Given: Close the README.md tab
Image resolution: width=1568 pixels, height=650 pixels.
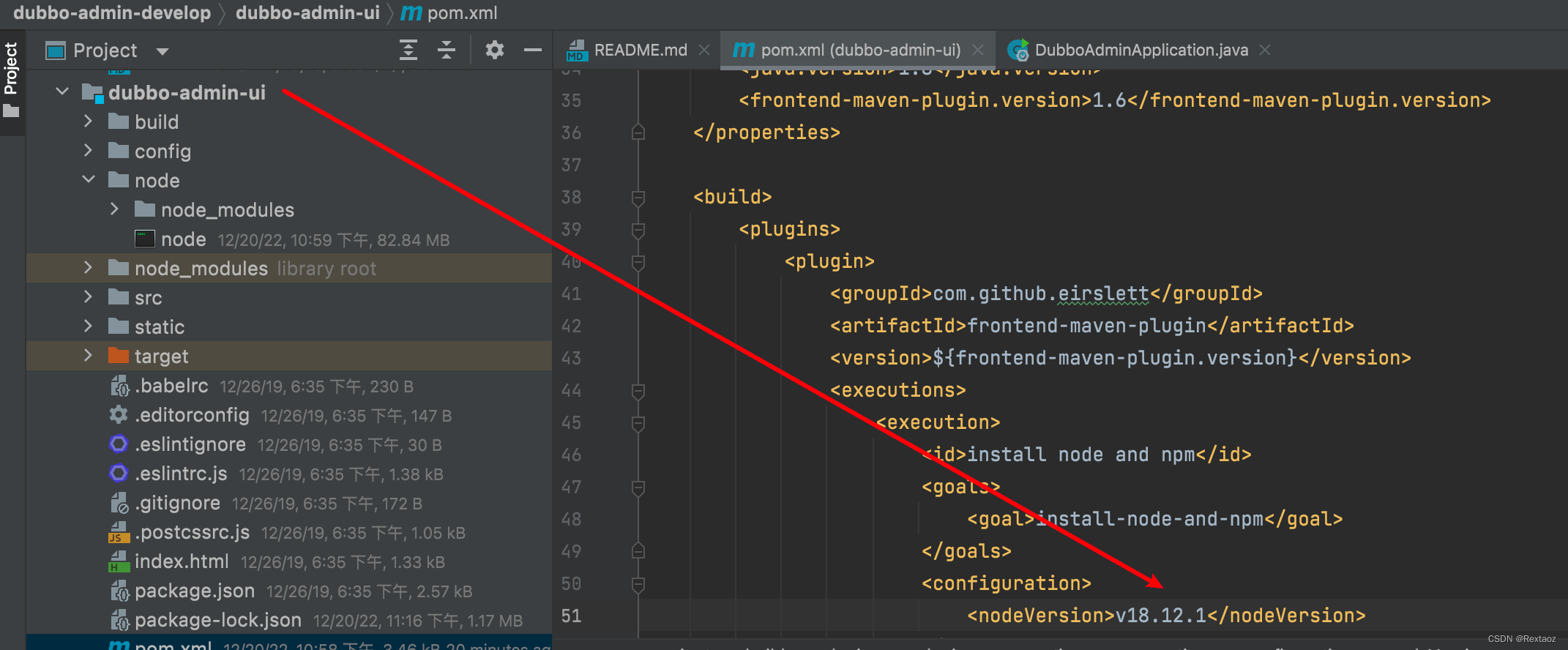Looking at the screenshot, I should pyautogui.click(x=704, y=50).
